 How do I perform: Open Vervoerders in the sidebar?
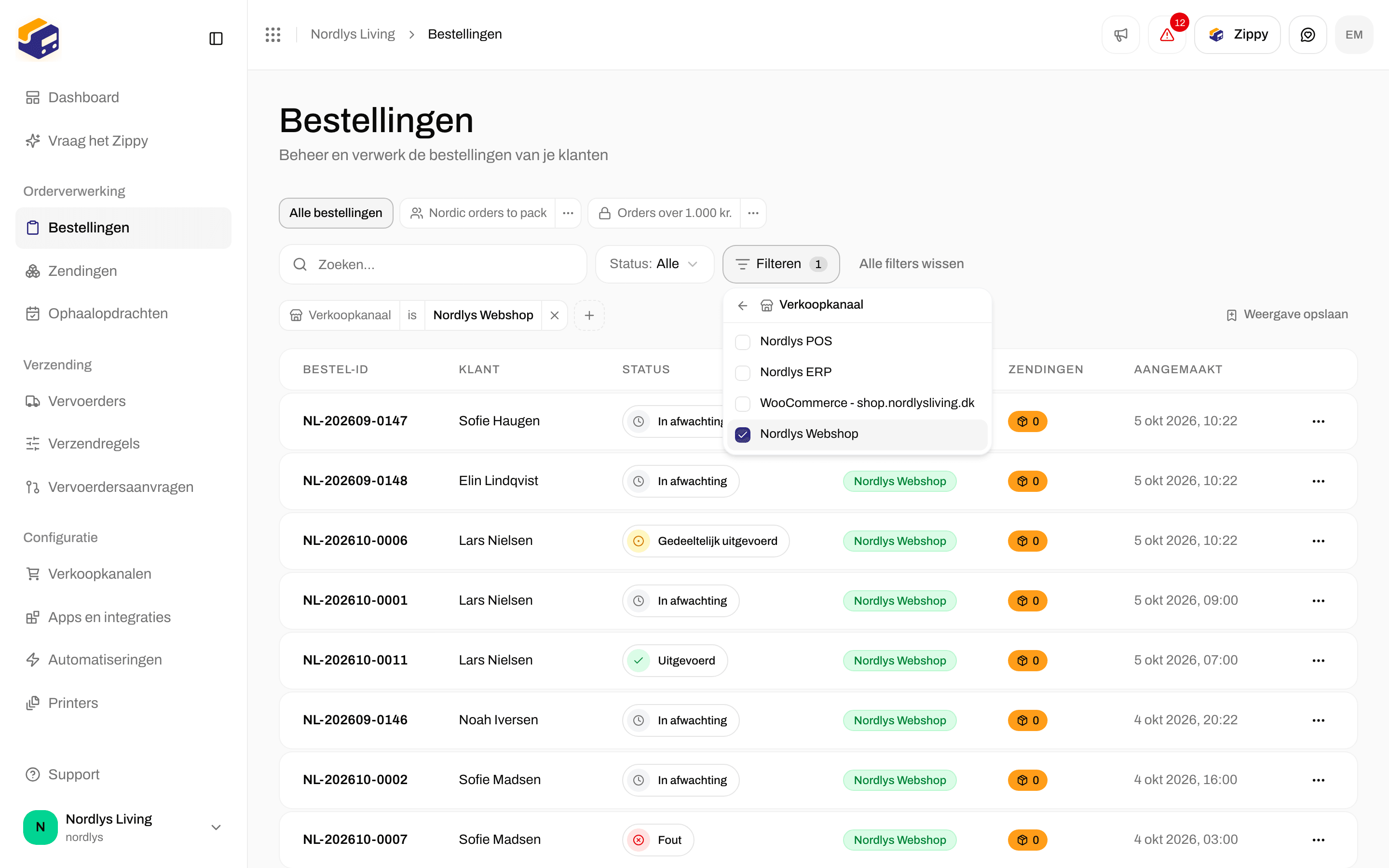click(x=123, y=401)
